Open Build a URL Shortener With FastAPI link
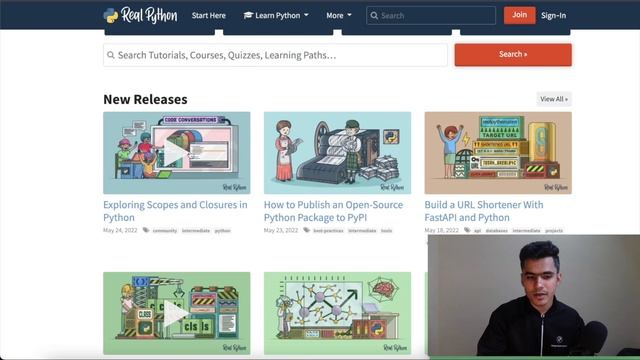Viewport: 640px width, 360px height. (484, 211)
